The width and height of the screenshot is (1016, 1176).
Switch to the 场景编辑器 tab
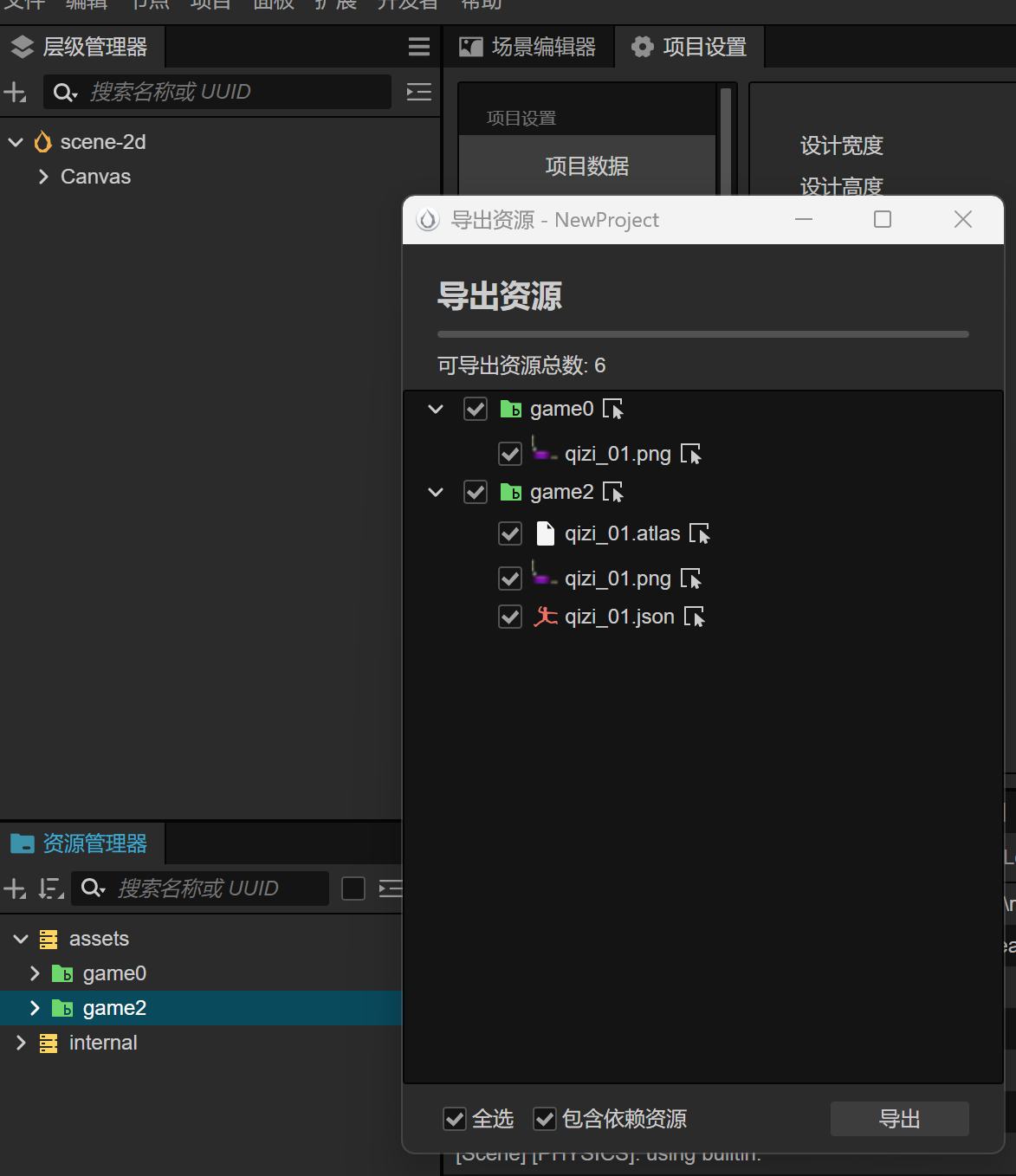click(527, 47)
